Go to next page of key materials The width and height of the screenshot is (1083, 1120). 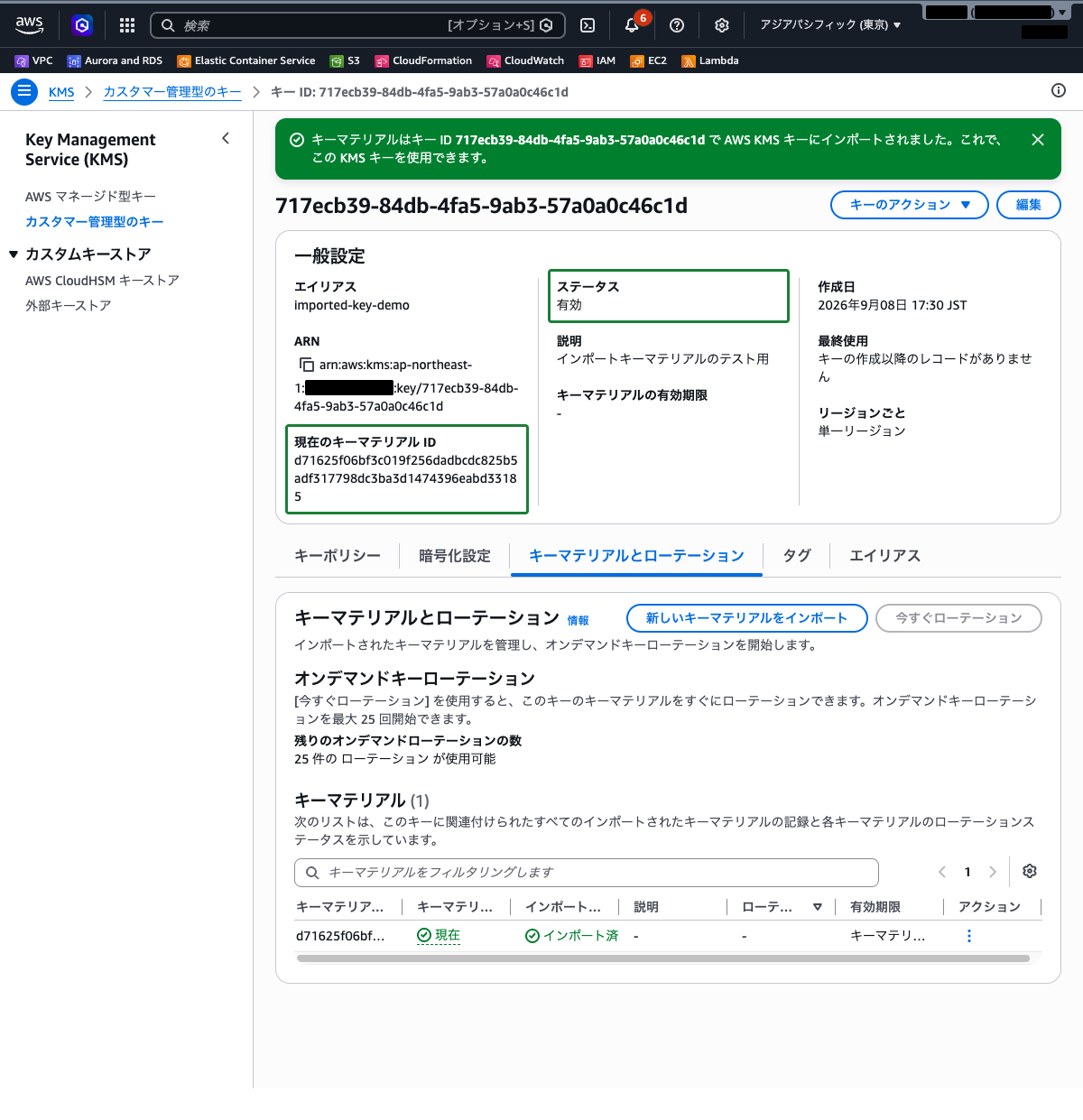(993, 872)
